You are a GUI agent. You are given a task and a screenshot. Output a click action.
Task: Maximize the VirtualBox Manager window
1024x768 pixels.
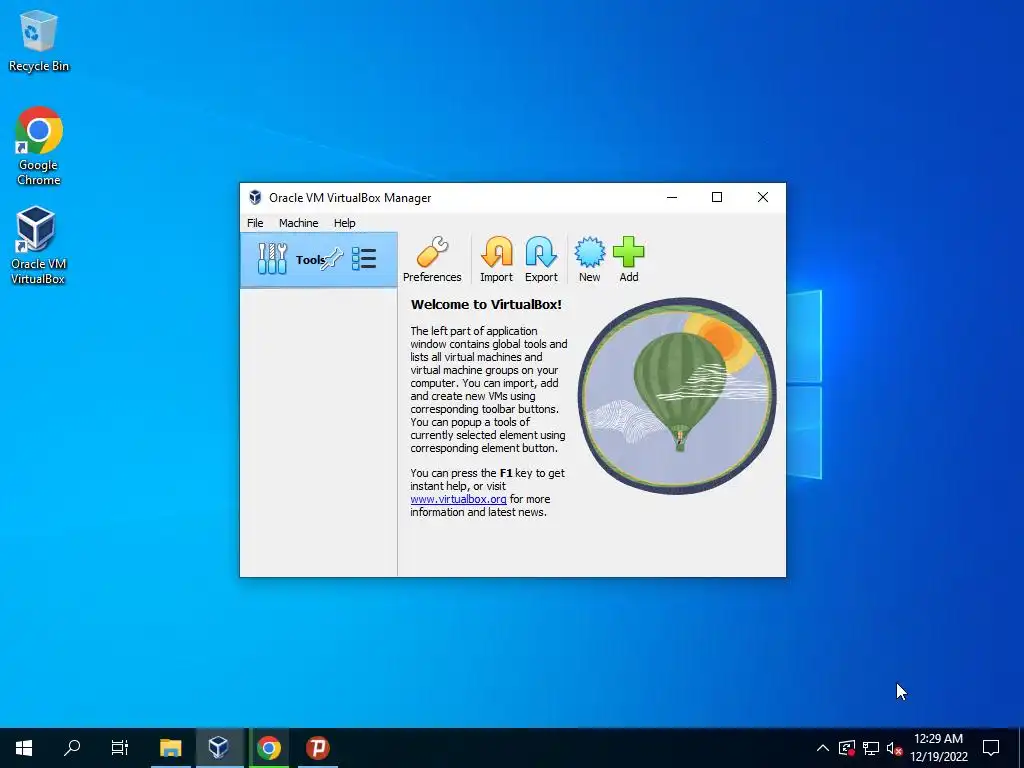716,197
